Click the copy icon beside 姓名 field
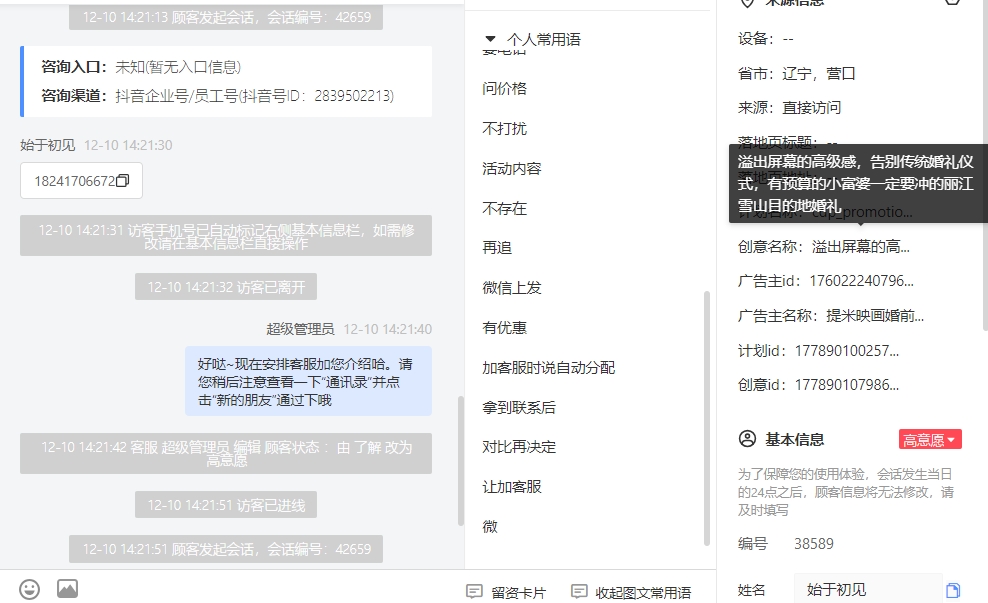This screenshot has width=988, height=603. [953, 590]
